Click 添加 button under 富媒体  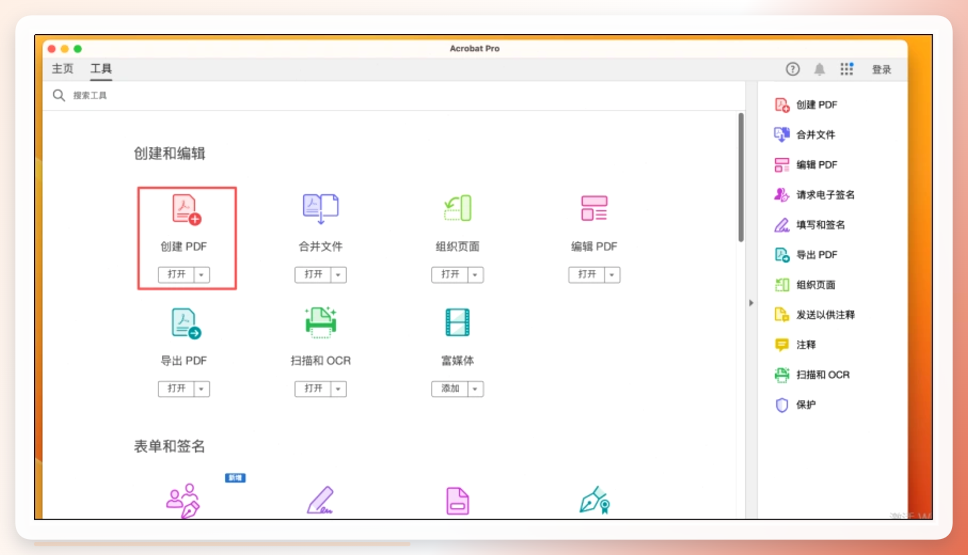pos(450,389)
